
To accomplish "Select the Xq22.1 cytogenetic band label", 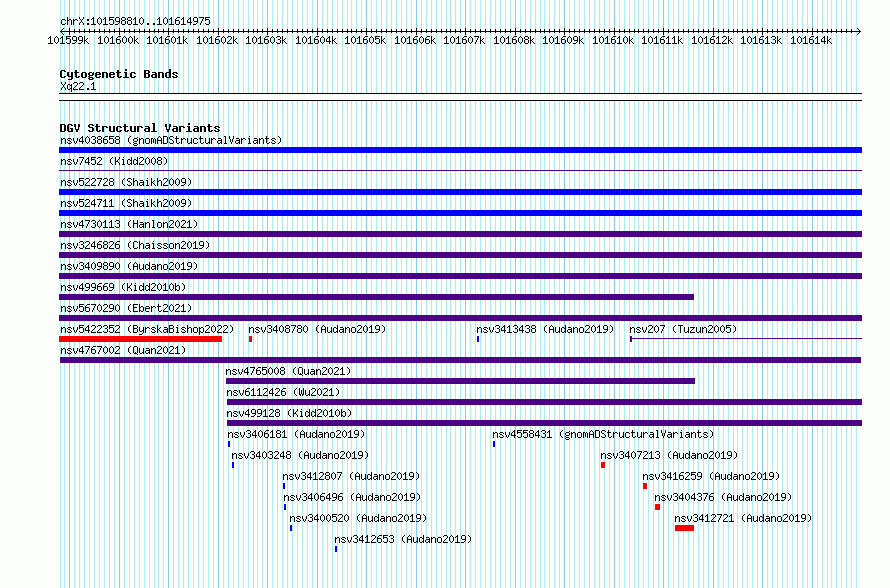I will [78, 86].
